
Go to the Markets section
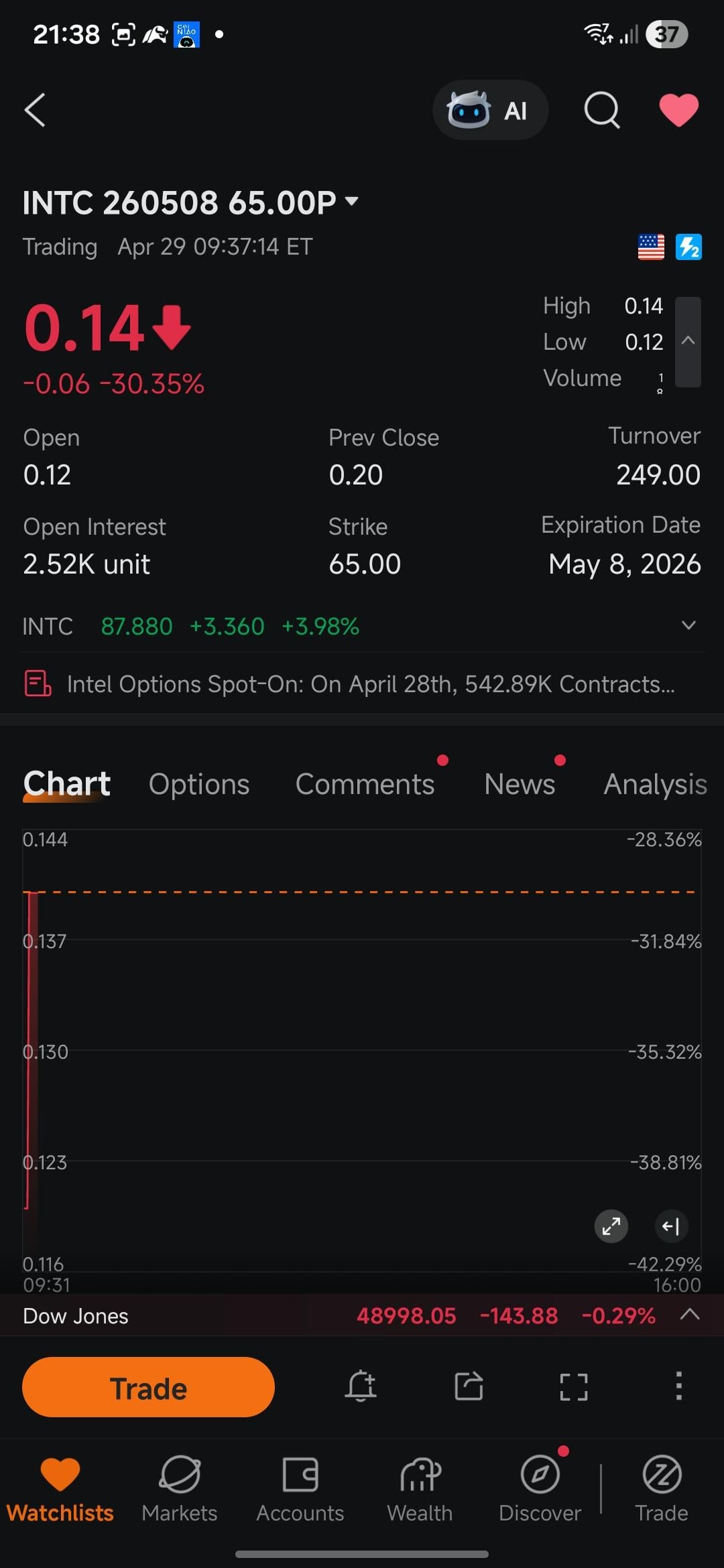(x=180, y=1489)
